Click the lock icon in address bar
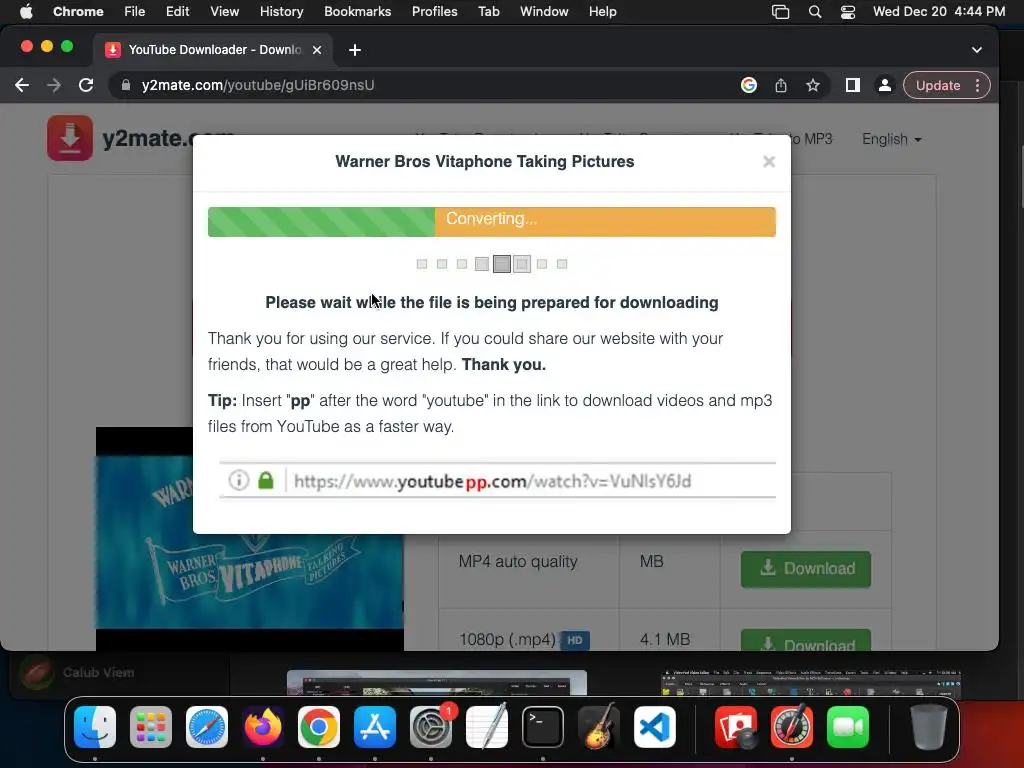 (x=126, y=85)
